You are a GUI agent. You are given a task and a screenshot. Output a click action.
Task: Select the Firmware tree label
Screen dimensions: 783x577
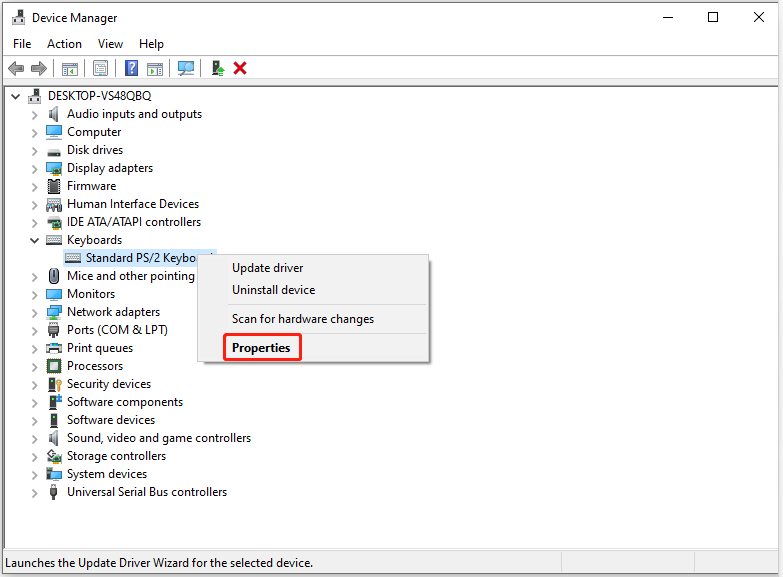click(x=91, y=186)
